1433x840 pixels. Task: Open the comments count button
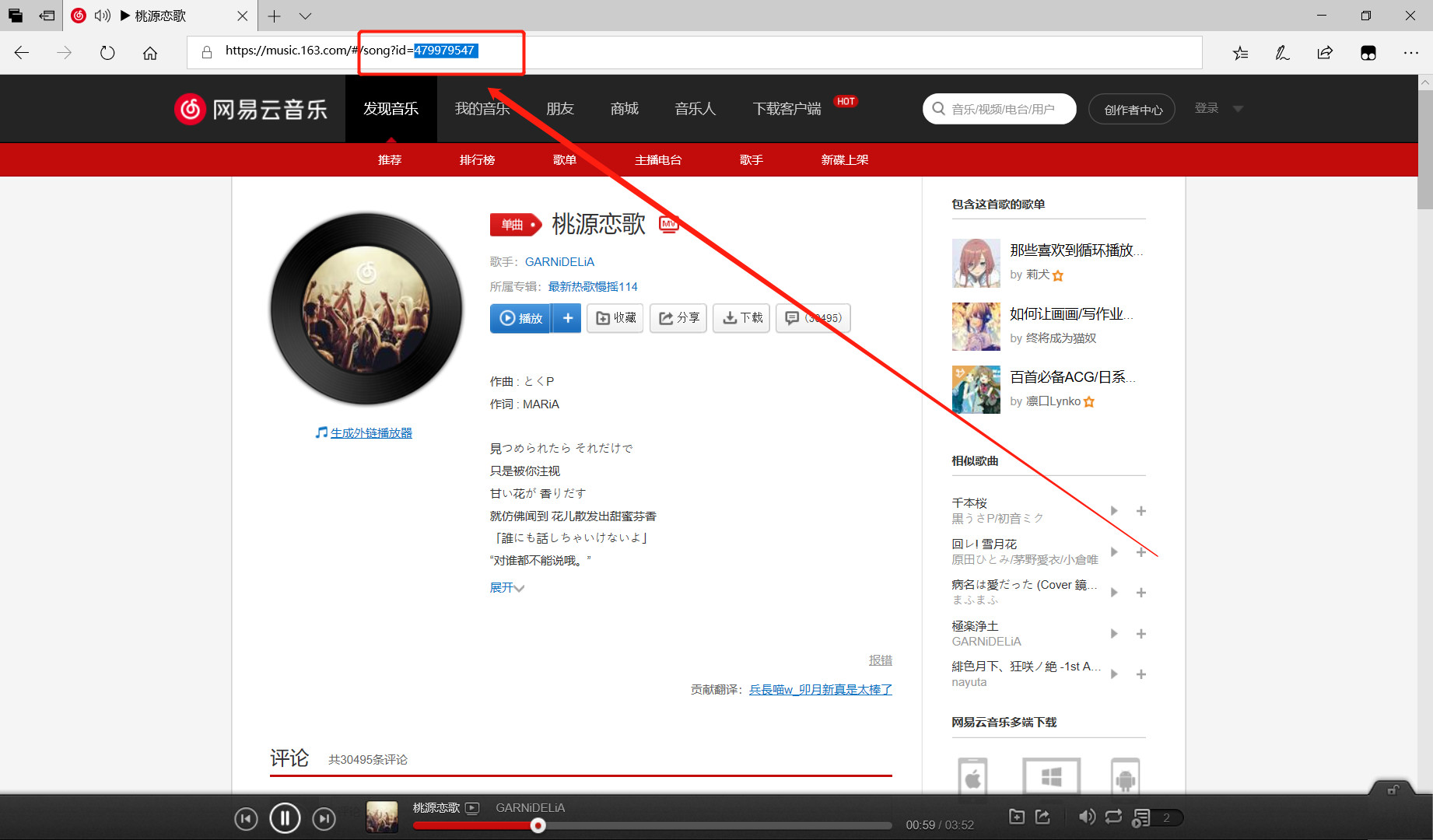point(813,318)
